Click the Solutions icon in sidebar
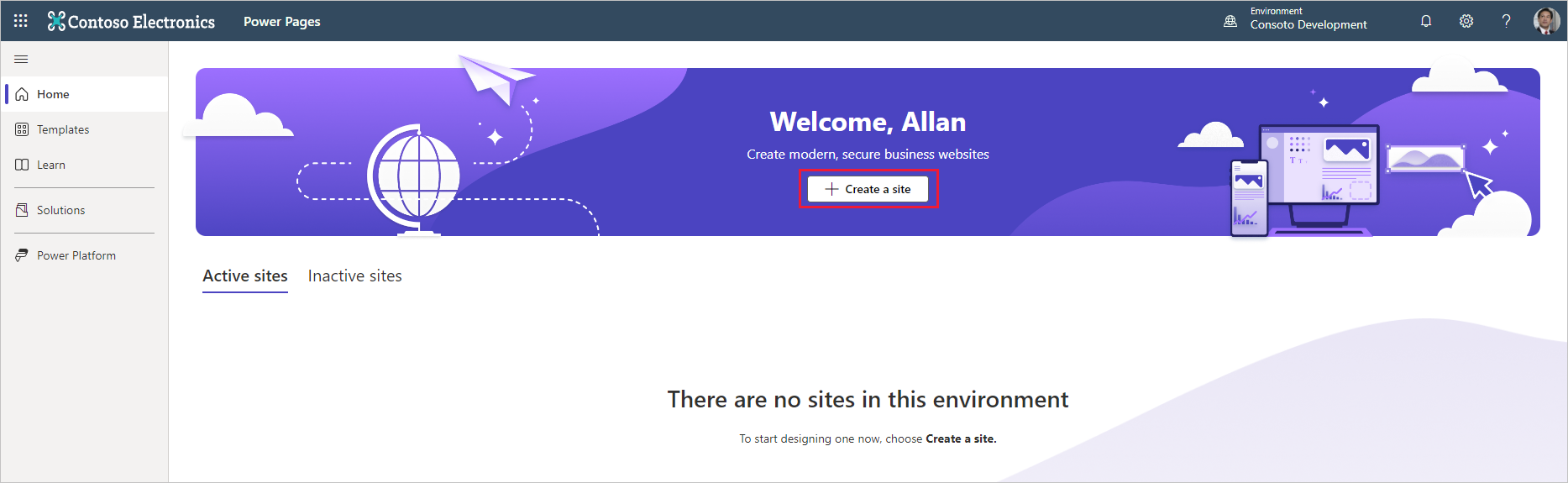The height and width of the screenshot is (483, 1568). click(22, 210)
